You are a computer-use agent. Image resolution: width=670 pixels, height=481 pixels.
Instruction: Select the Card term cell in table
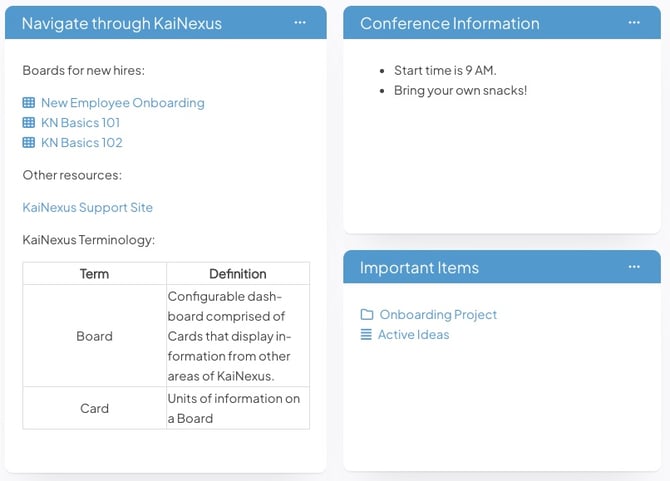point(94,408)
